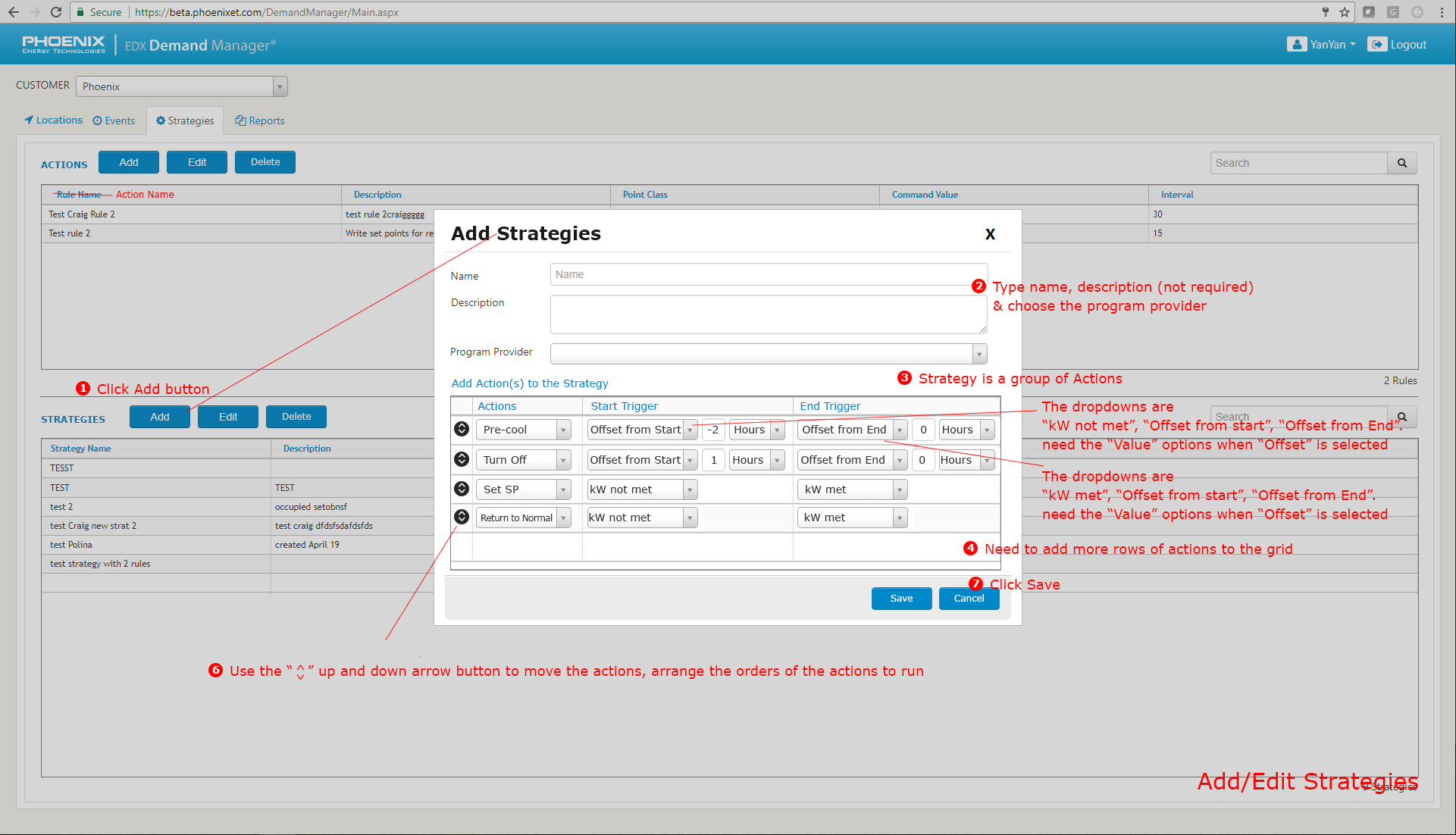Expand kW met End Trigger dropdown for Set SP
This screenshot has width=1456, height=835.
(x=900, y=489)
